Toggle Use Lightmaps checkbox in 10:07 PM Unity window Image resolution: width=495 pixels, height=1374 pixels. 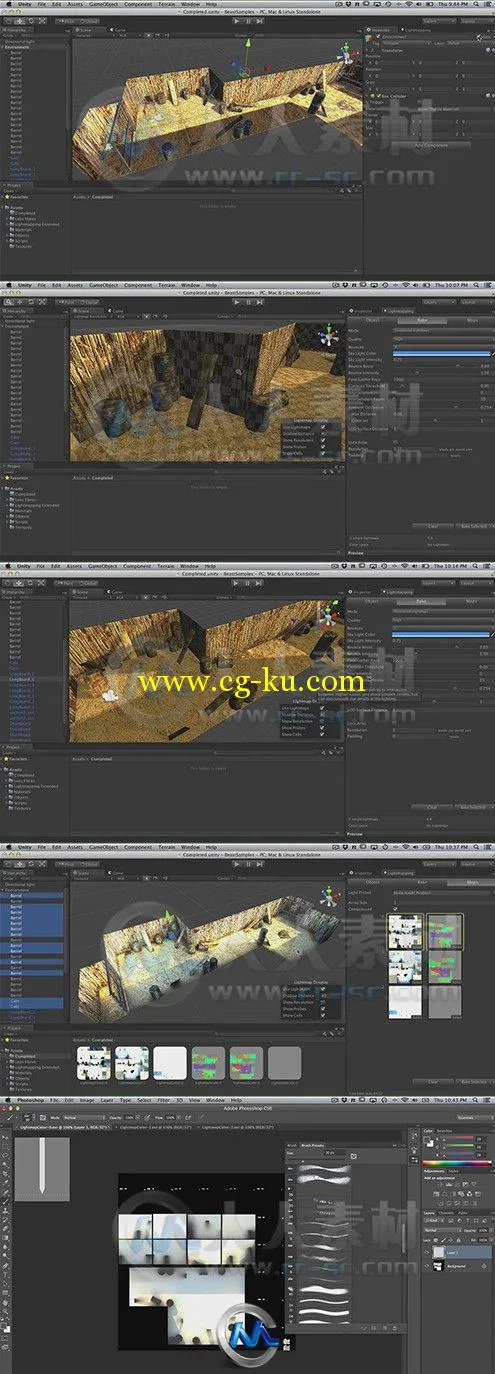click(x=323, y=427)
